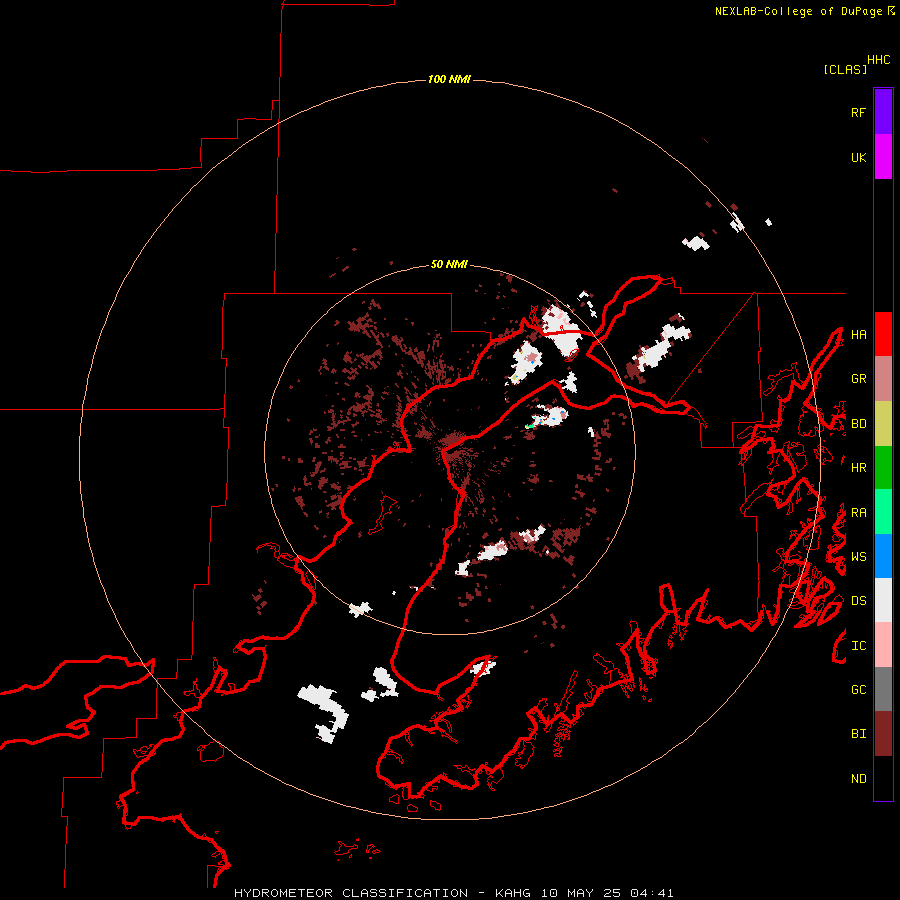
Task: Click the ND black legend swatch
Action: 883,778
